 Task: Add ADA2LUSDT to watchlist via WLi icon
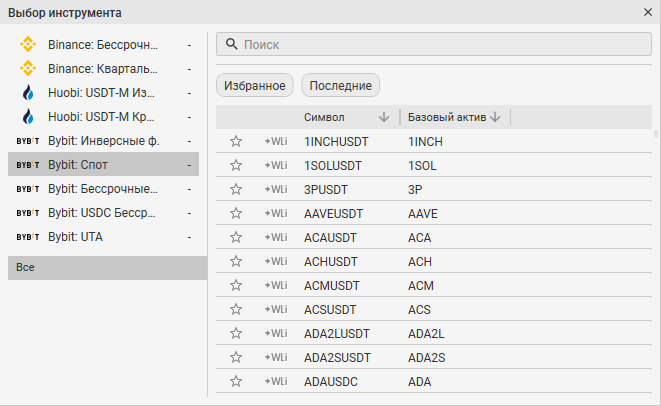pyautogui.click(x=276, y=333)
